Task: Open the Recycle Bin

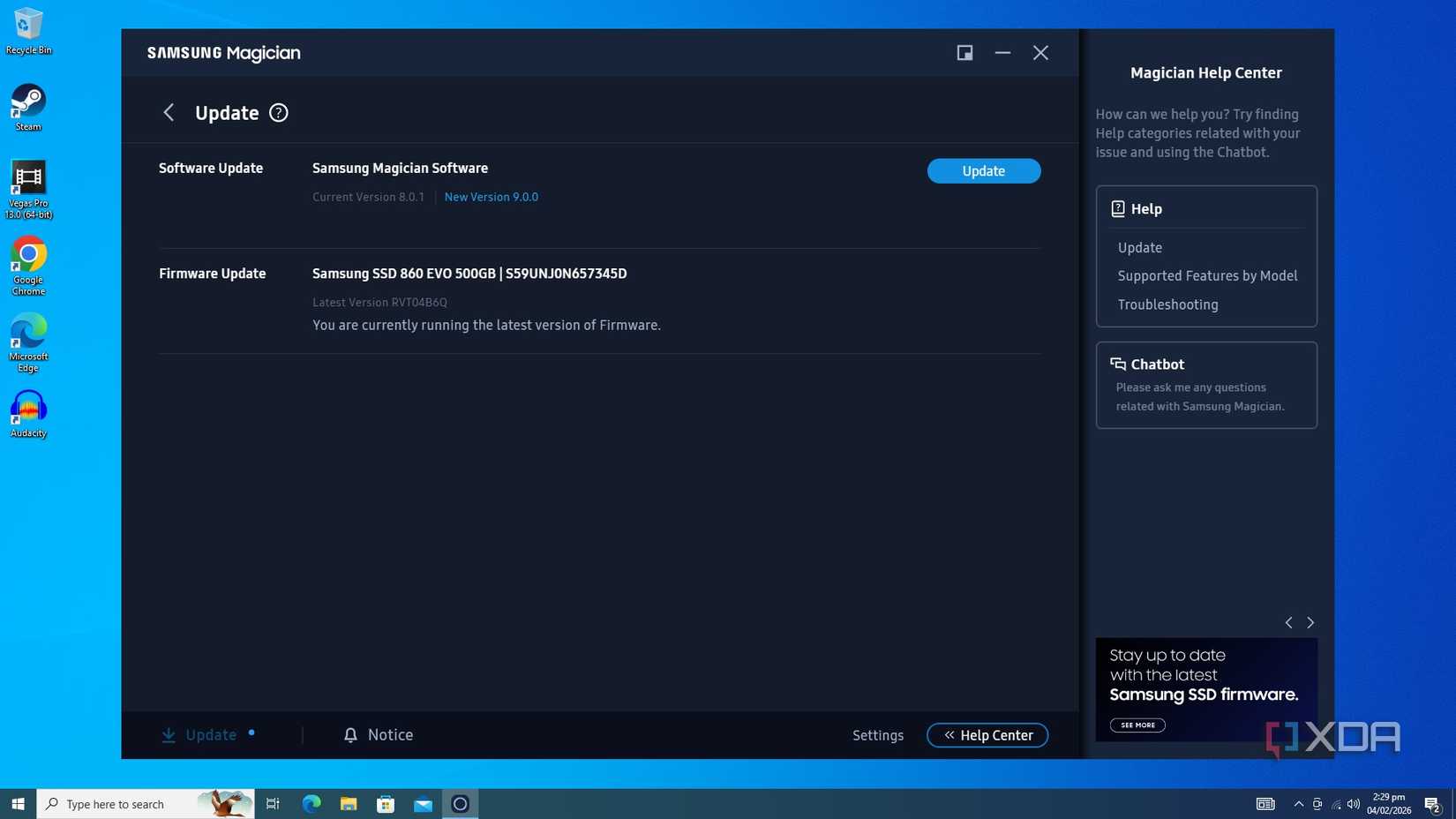Action: (28, 25)
